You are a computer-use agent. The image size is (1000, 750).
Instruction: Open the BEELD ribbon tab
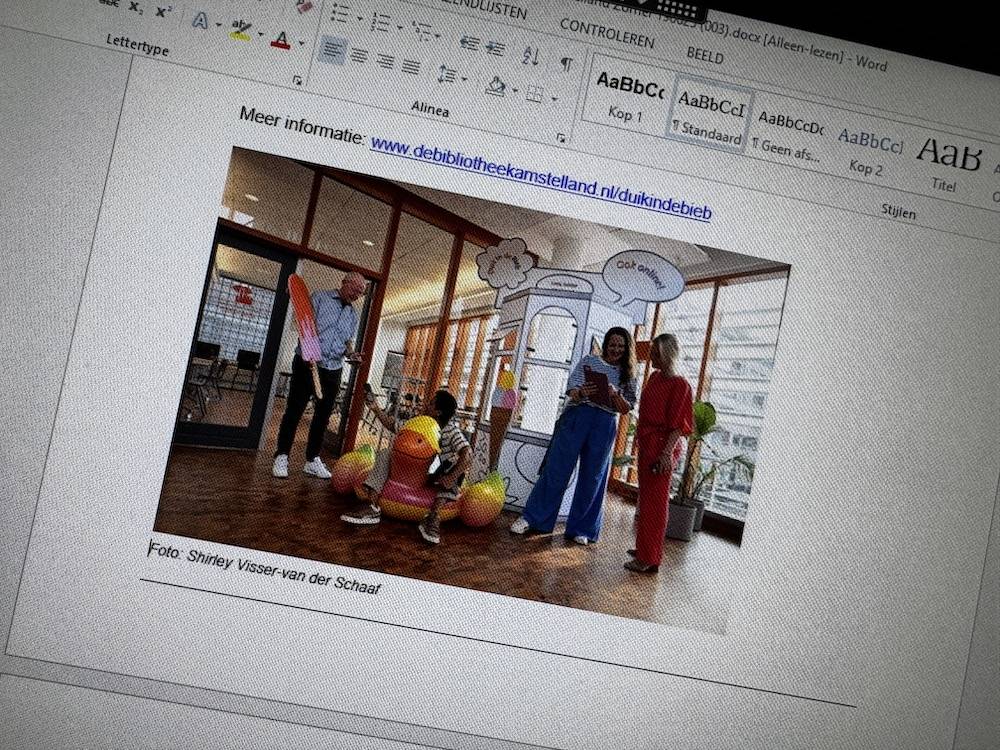point(705,55)
